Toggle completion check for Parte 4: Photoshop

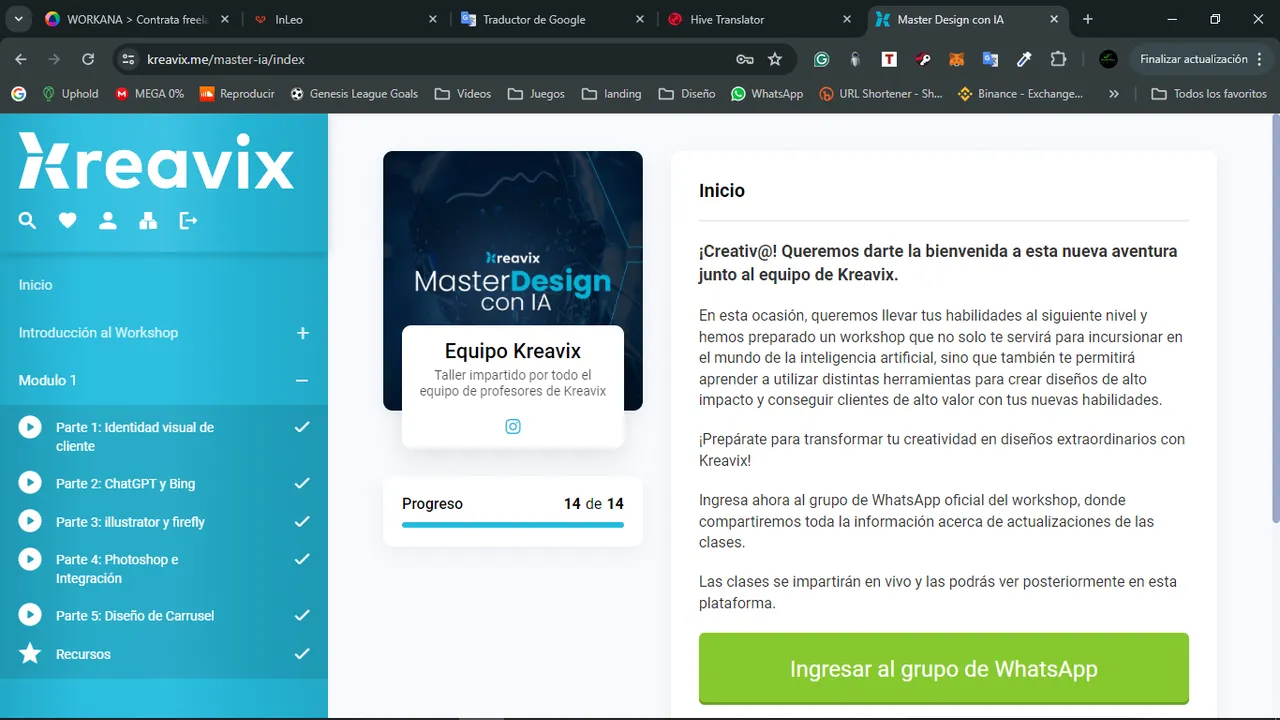(301, 559)
